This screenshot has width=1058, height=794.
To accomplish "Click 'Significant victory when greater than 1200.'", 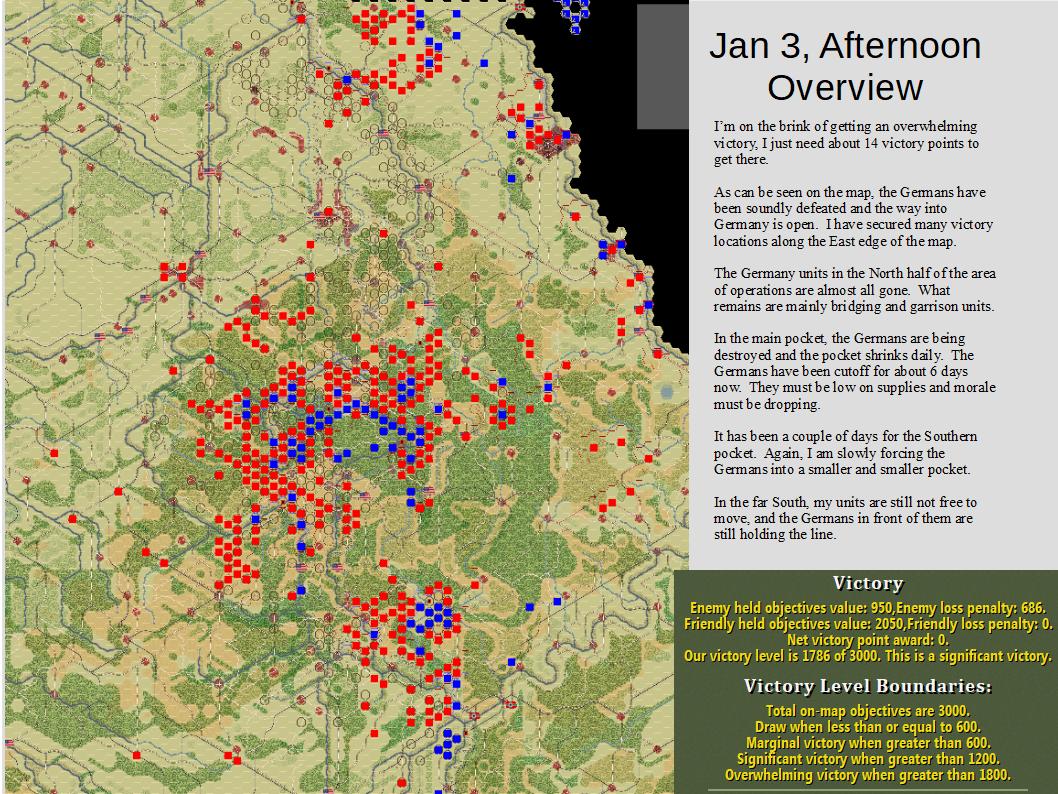I will pos(868,759).
